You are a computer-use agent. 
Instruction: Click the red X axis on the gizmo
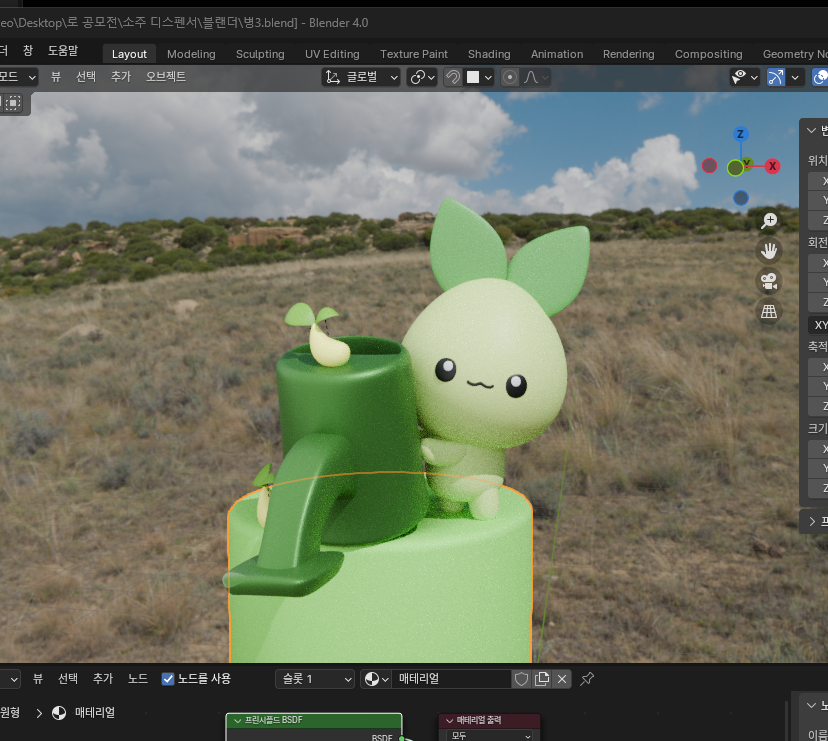[773, 166]
